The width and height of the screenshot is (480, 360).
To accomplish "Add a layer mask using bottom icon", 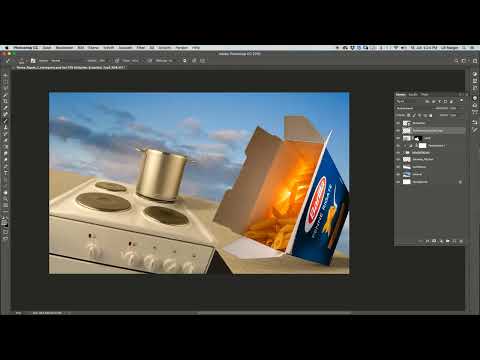I will click(x=434, y=241).
